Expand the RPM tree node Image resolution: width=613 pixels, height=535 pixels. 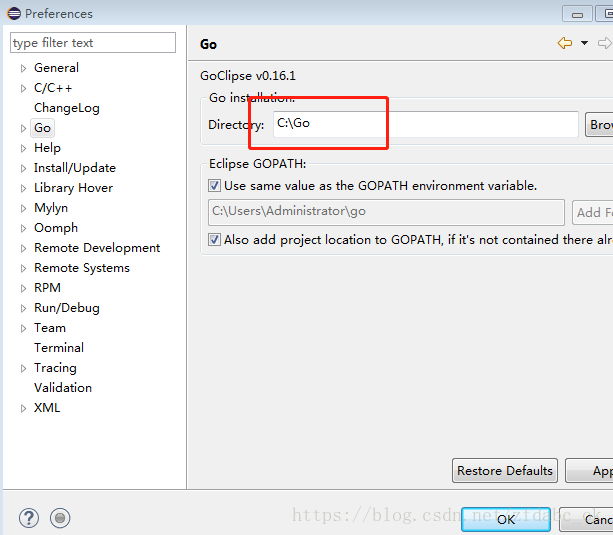[x=23, y=288]
